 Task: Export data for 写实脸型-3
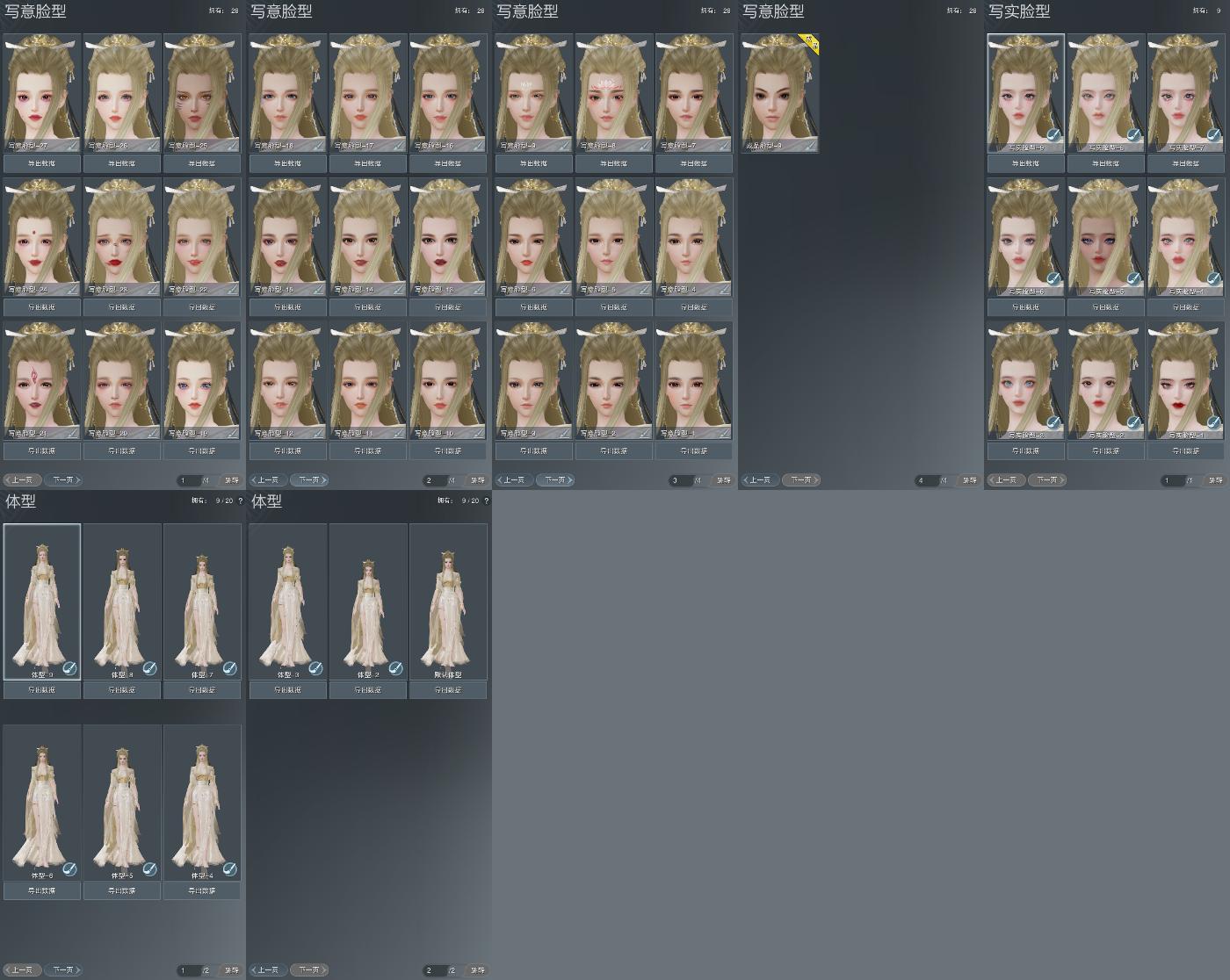[x=1026, y=451]
